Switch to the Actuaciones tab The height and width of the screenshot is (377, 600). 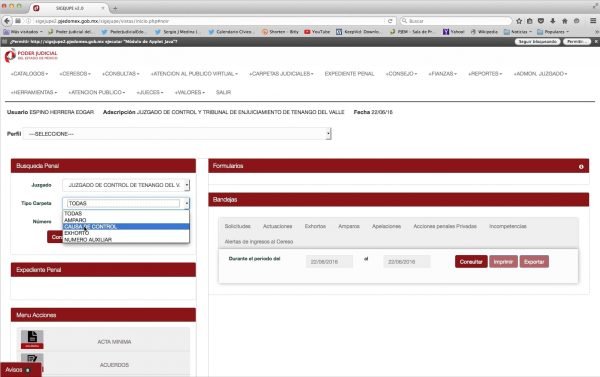277,226
